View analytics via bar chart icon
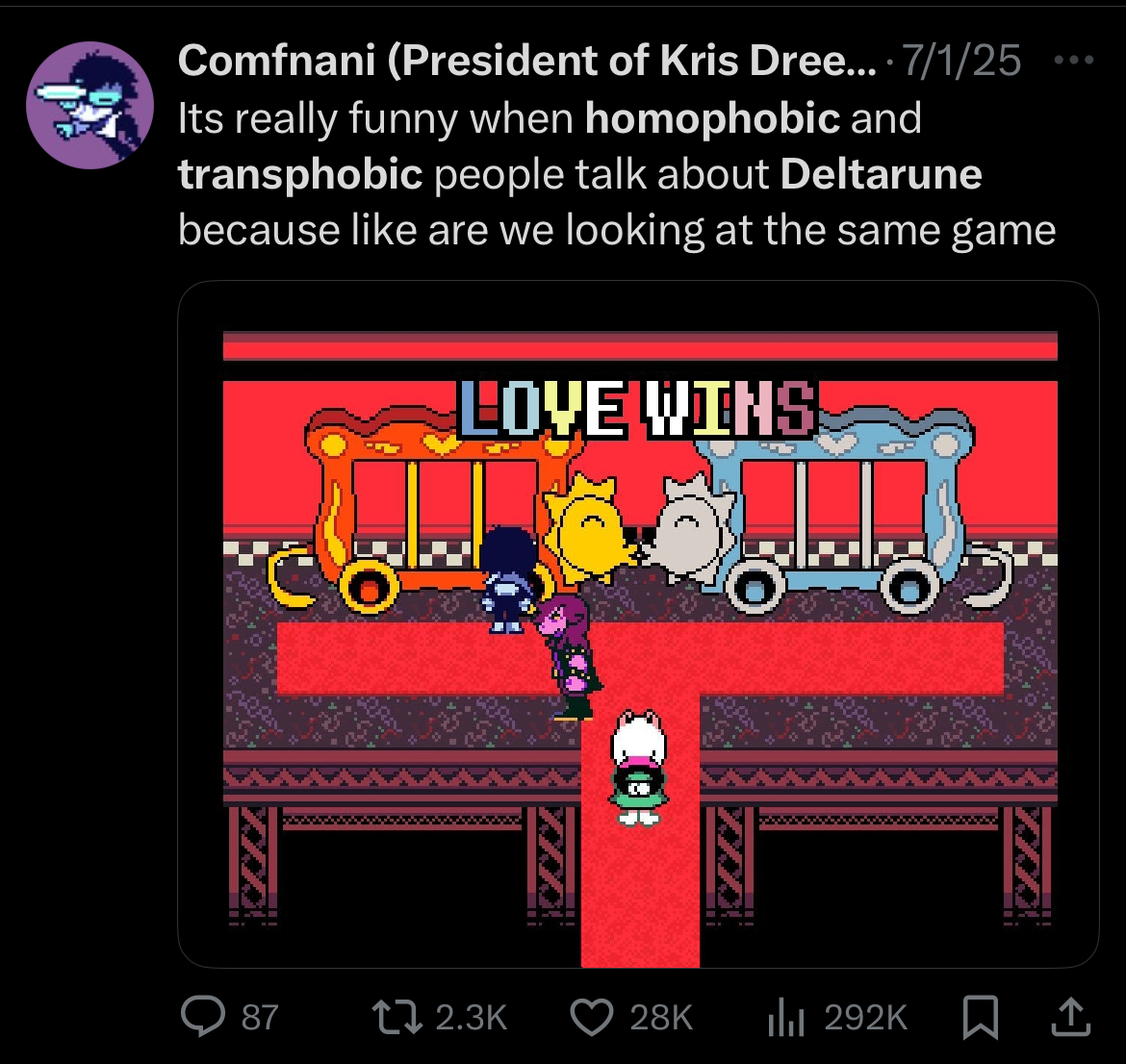Image resolution: width=1126 pixels, height=1064 pixels. click(x=785, y=1017)
